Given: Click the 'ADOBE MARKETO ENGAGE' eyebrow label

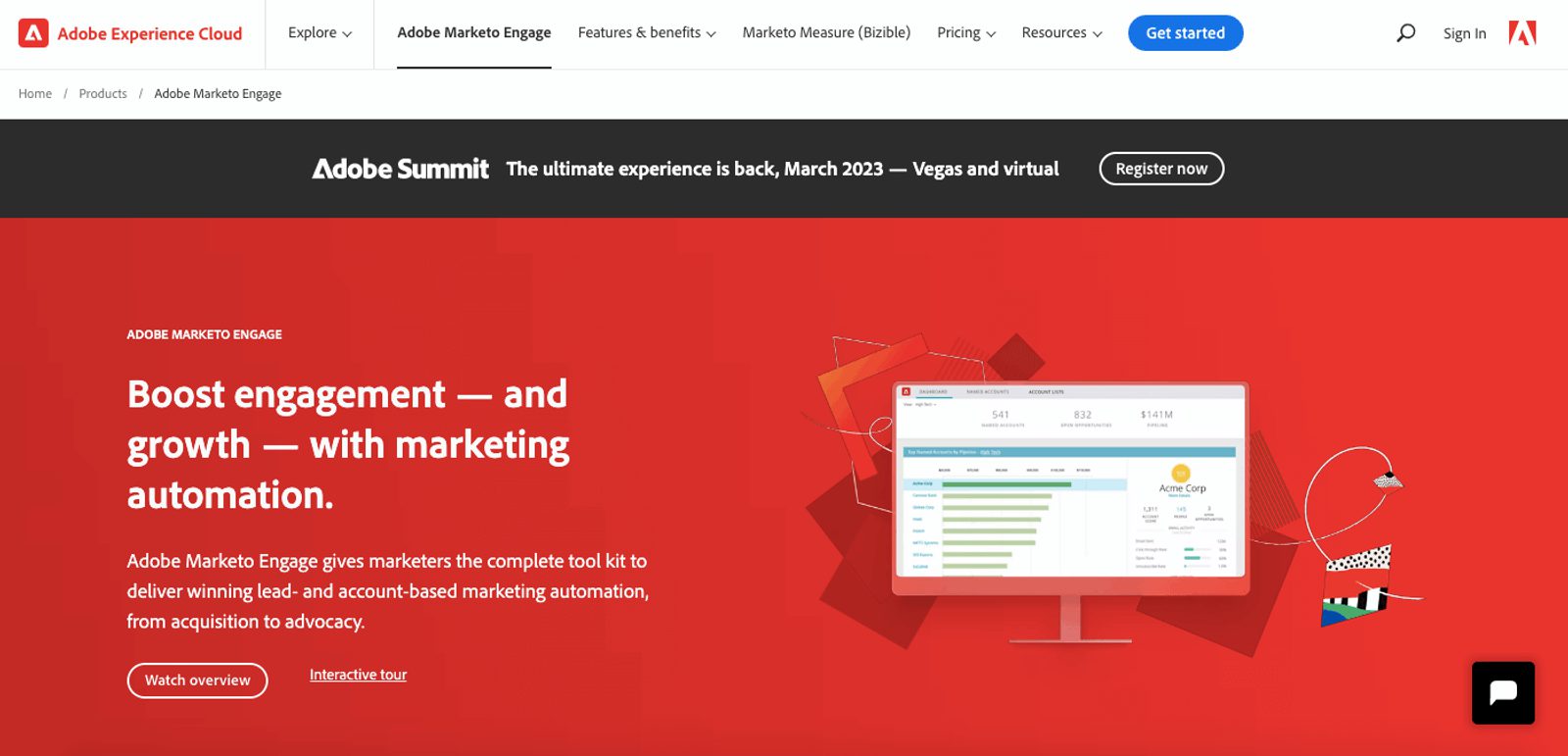Looking at the screenshot, I should click(x=204, y=334).
